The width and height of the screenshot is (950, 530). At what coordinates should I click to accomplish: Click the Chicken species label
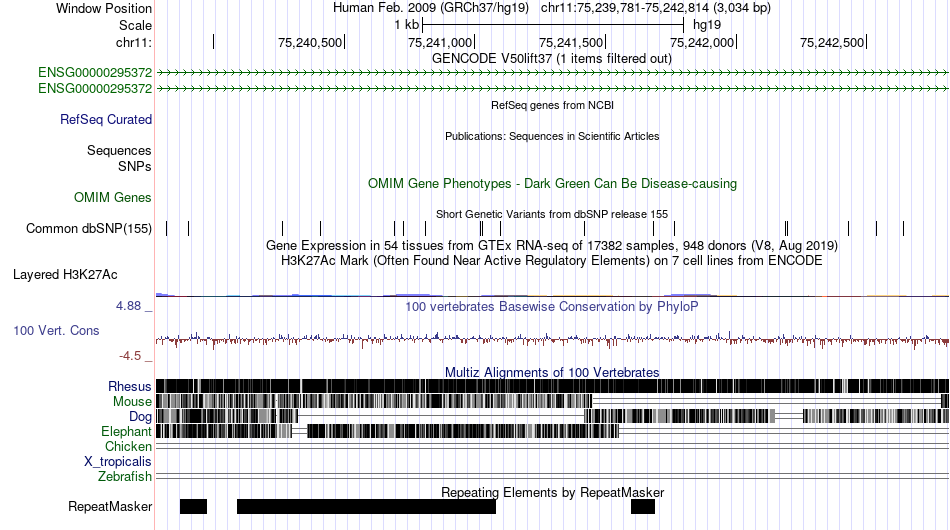click(x=128, y=446)
